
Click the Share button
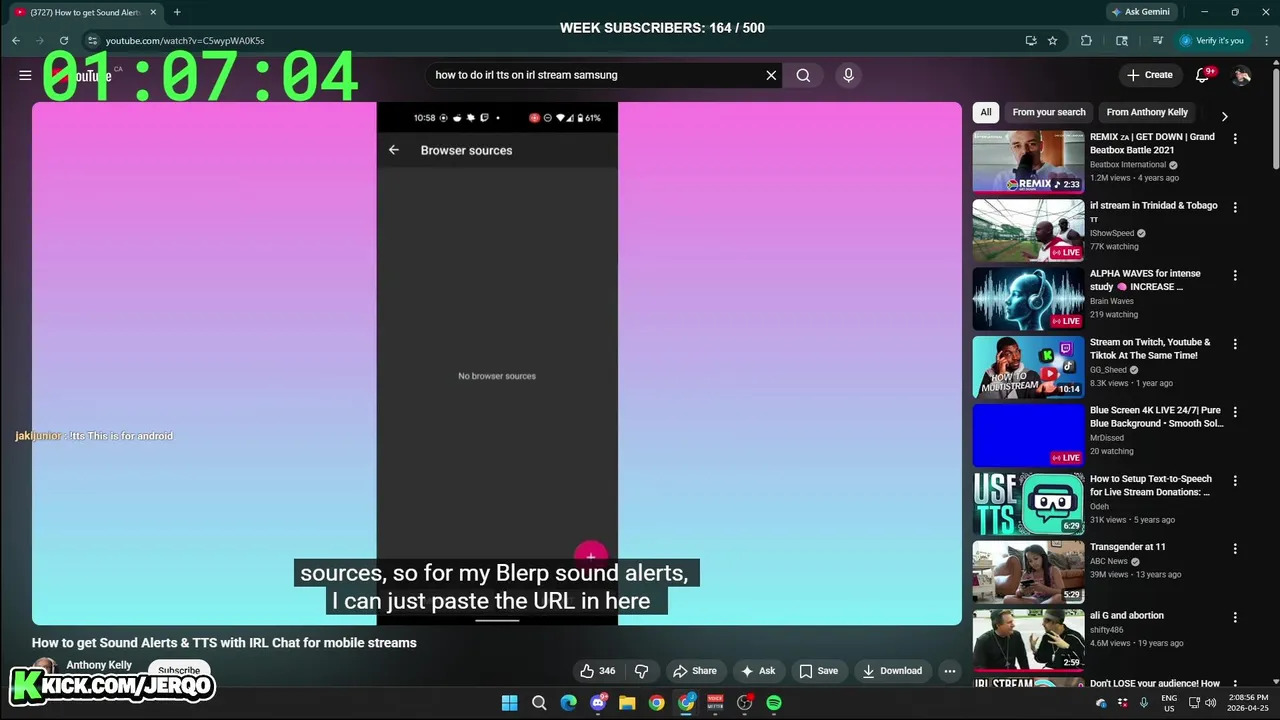[x=695, y=671]
